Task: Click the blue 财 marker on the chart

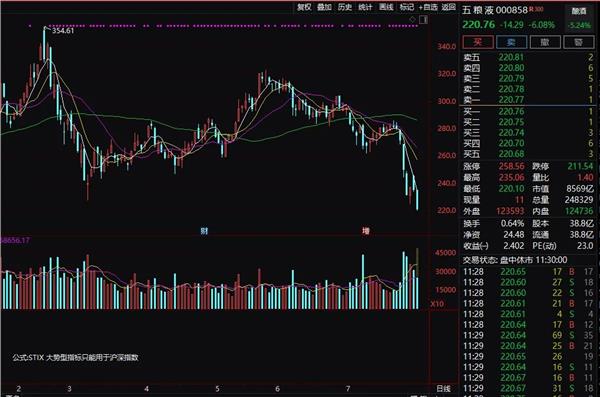Action: [204, 231]
